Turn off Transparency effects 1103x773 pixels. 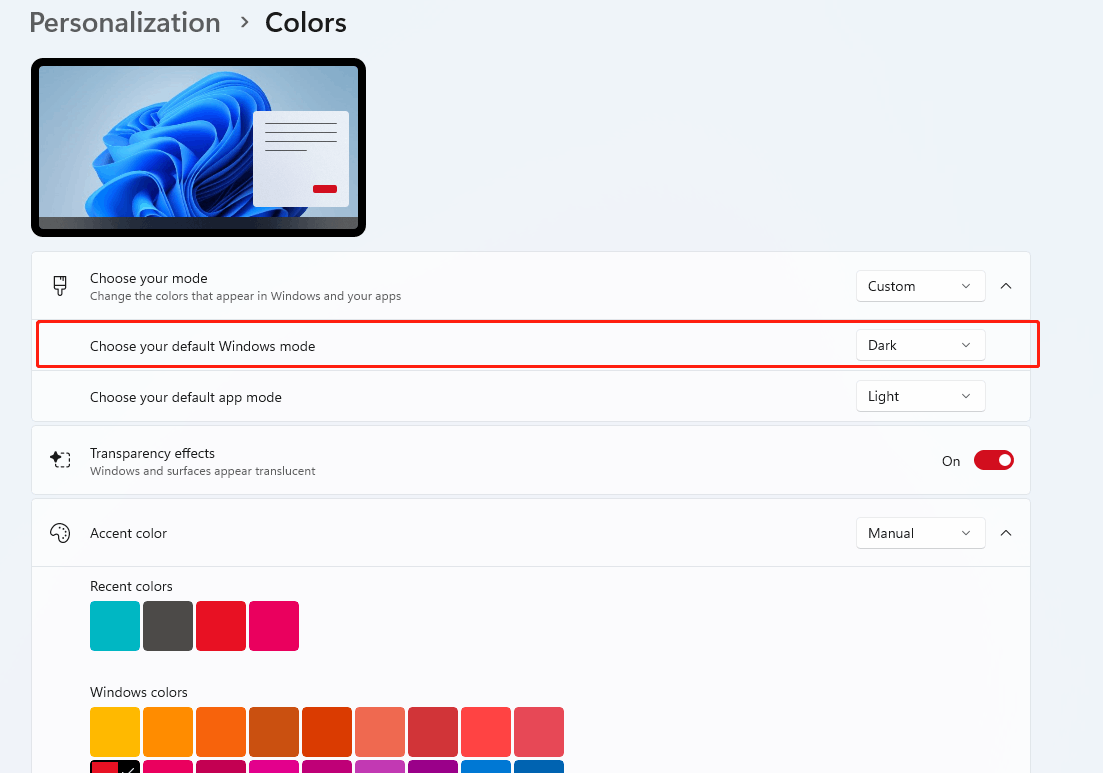coord(993,460)
